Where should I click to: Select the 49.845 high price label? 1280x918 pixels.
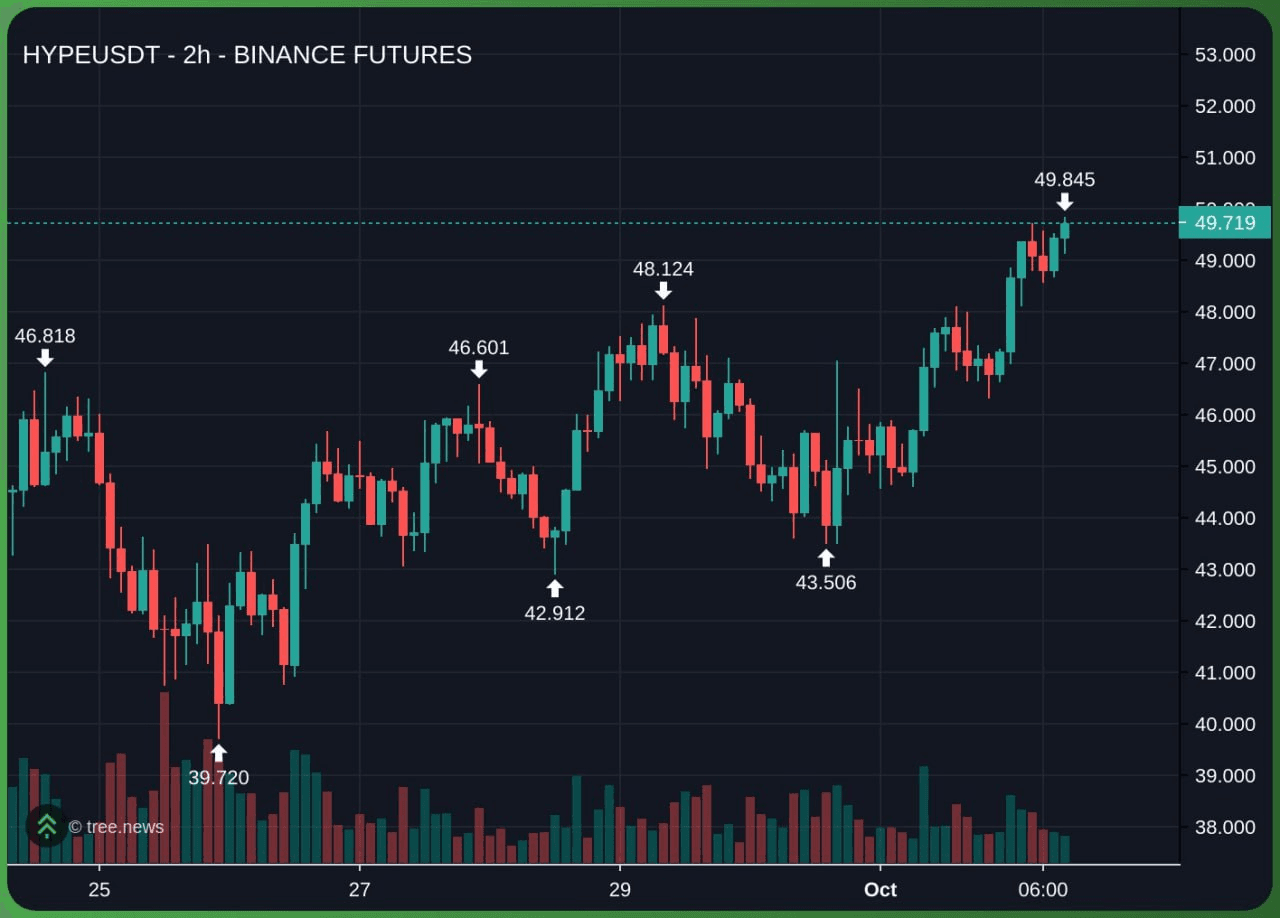1064,180
